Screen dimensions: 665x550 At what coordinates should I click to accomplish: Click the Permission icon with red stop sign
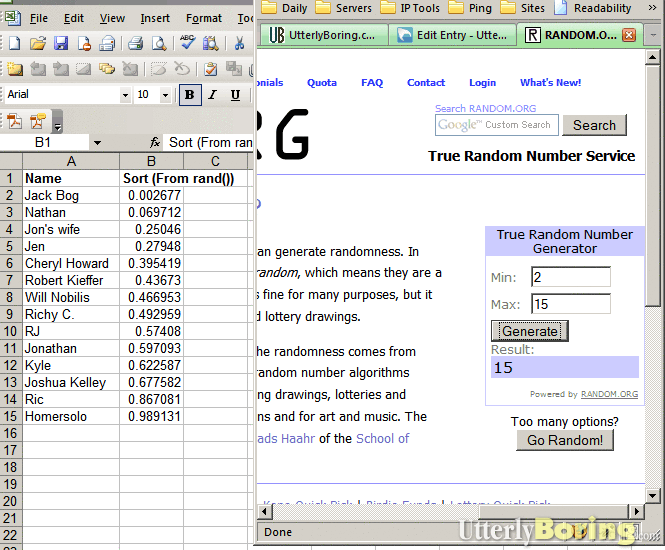[x=84, y=43]
